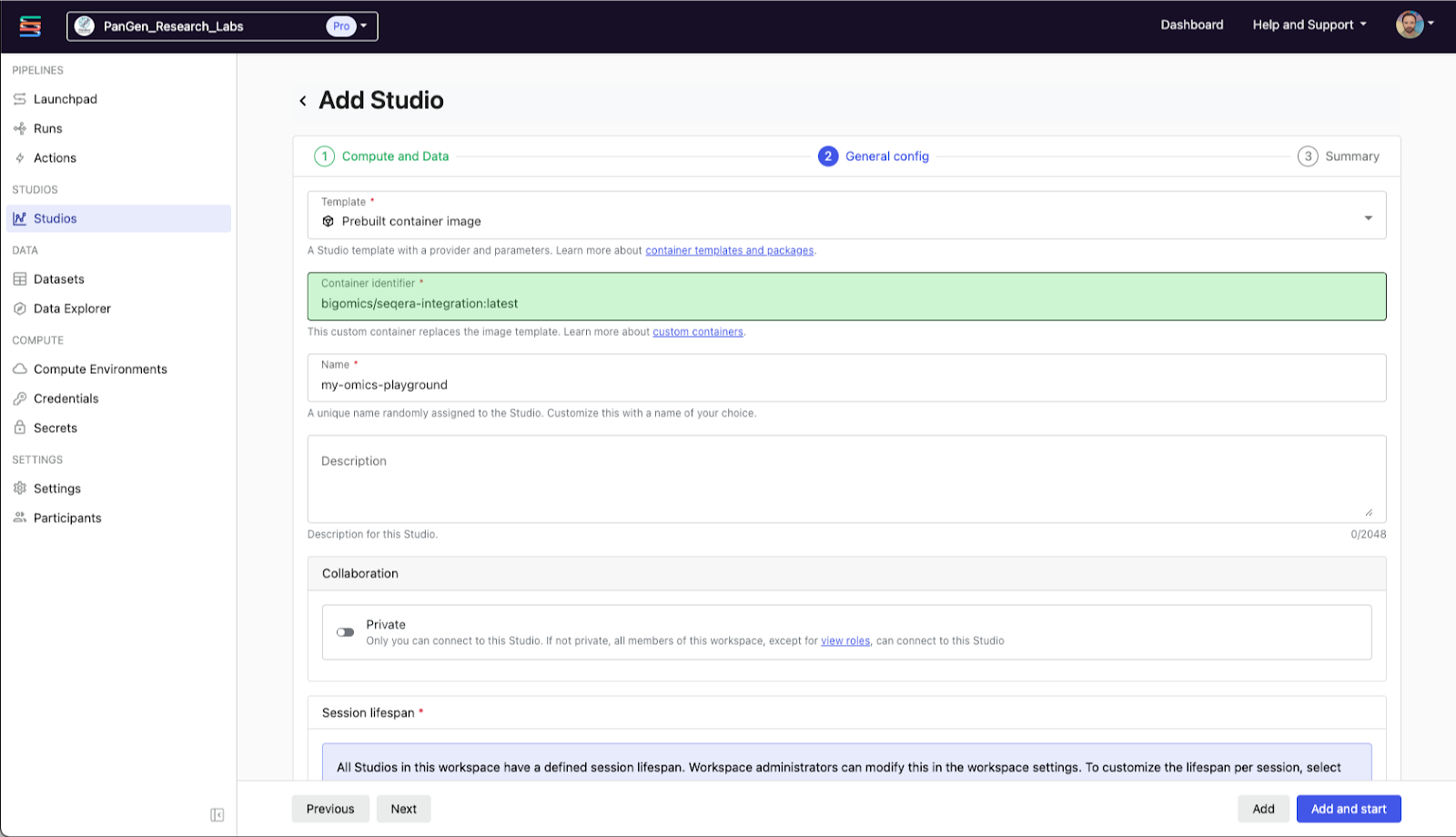Viewport: 1456px width, 837px height.
Task: Go to the Compute and Data step
Action: pos(395,156)
